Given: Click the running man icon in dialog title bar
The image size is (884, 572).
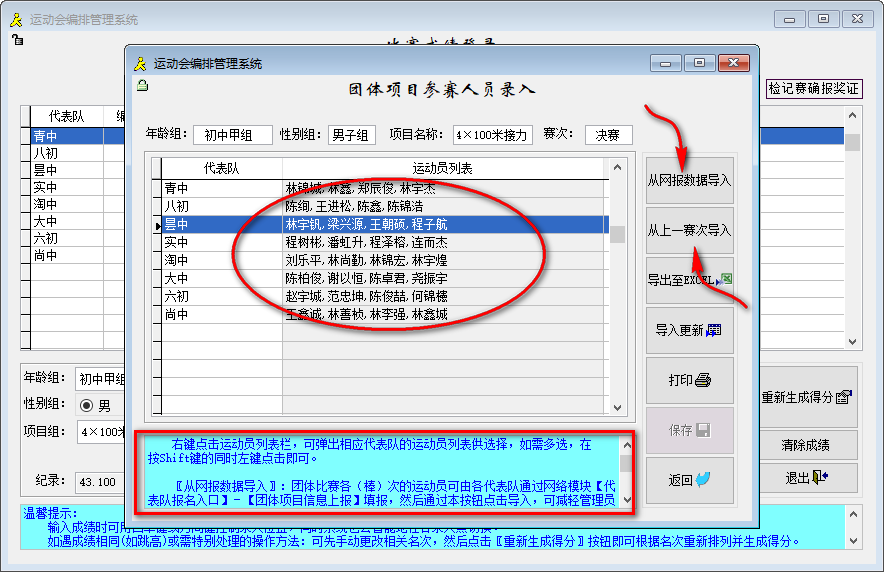Looking at the screenshot, I should 140,63.
